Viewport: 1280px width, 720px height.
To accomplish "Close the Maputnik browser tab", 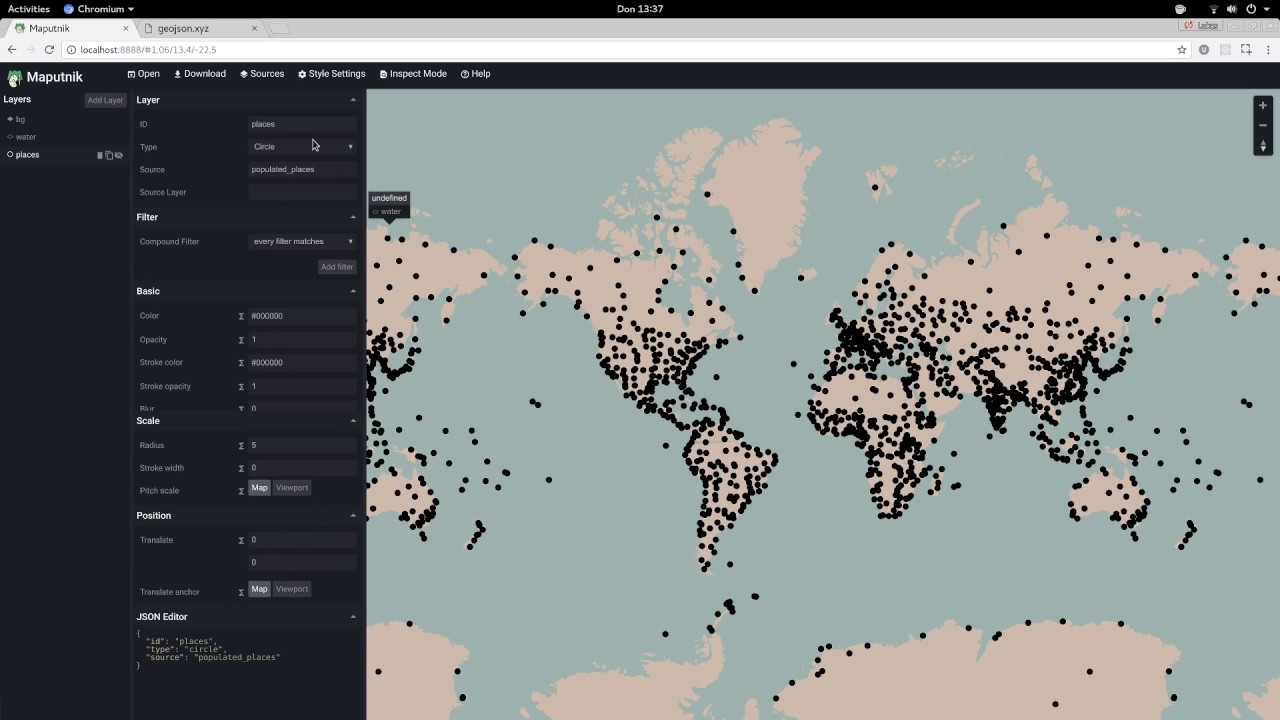I will pyautogui.click(x=126, y=28).
